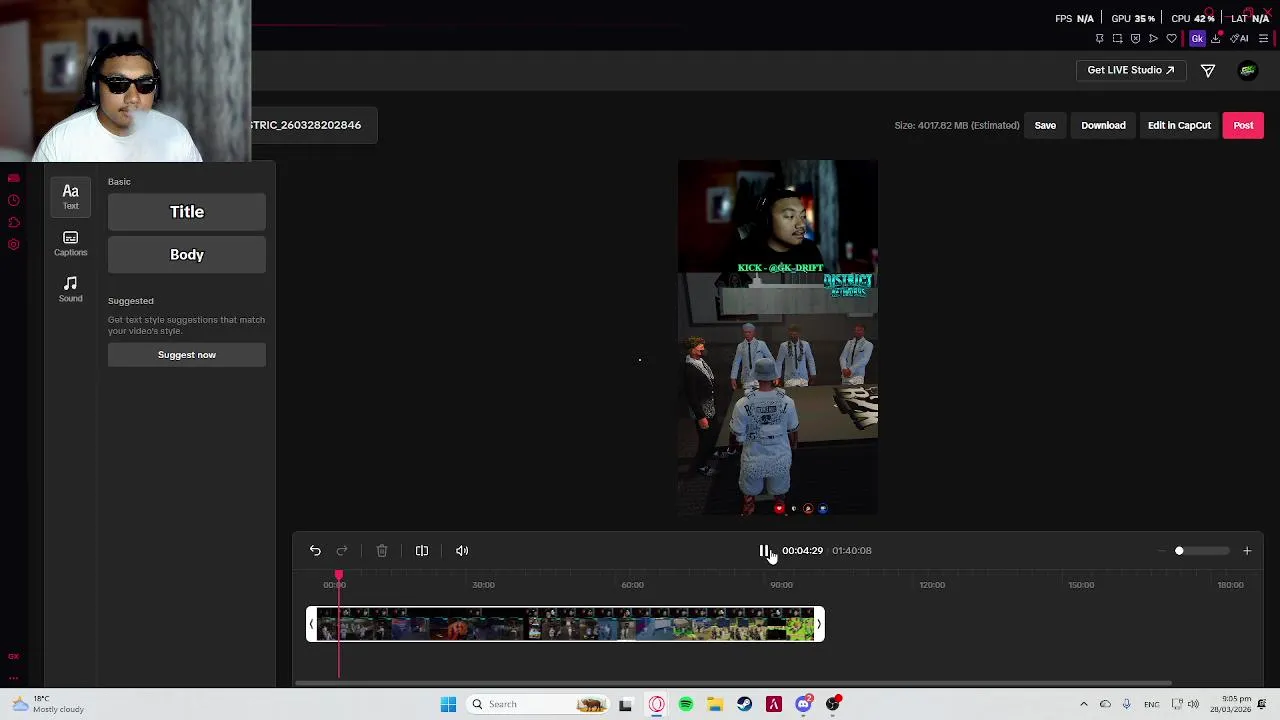The width and height of the screenshot is (1280, 720).
Task: Open the sliders settings icon
Action: (x=1264, y=39)
